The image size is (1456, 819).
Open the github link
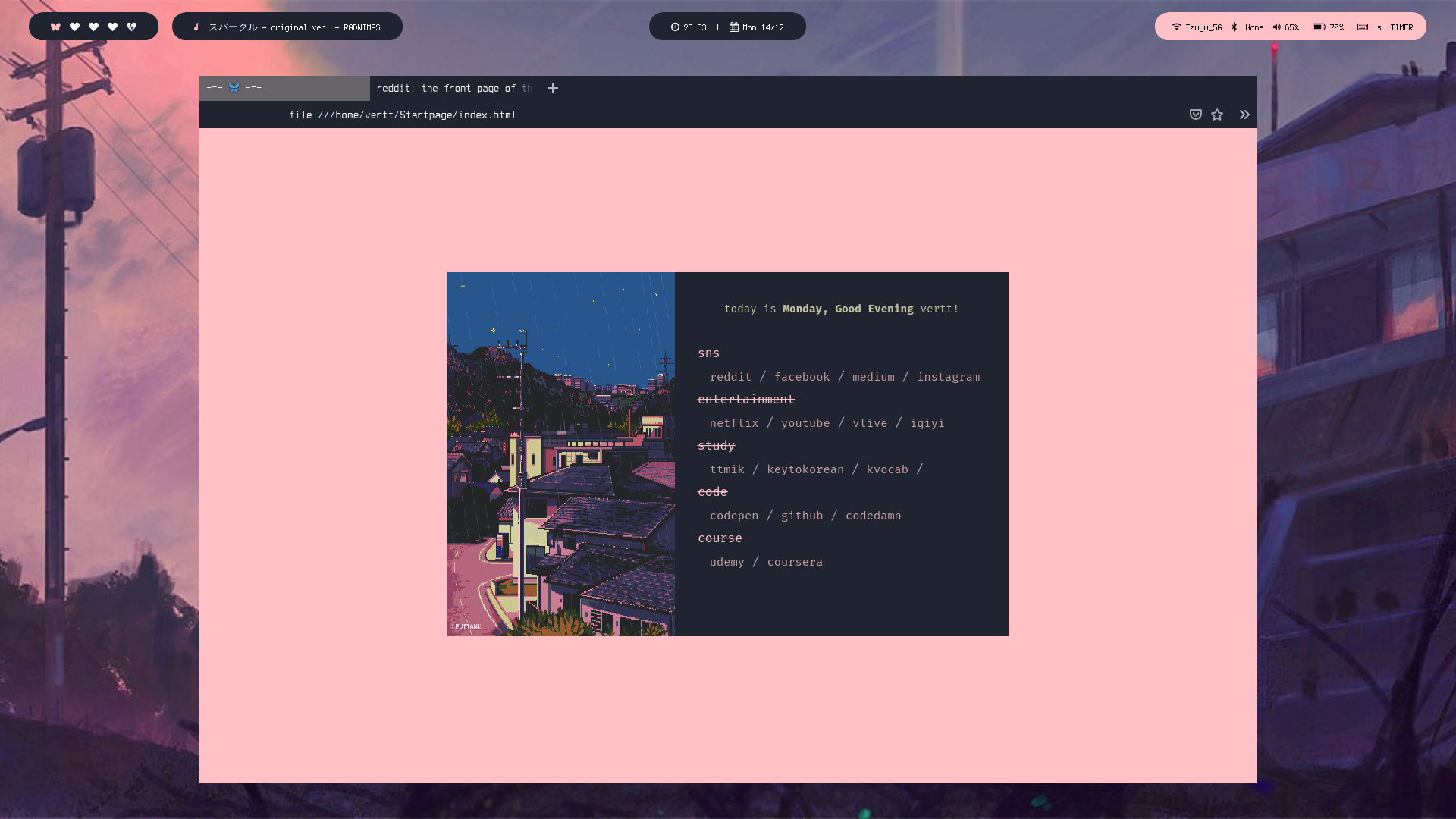point(802,516)
